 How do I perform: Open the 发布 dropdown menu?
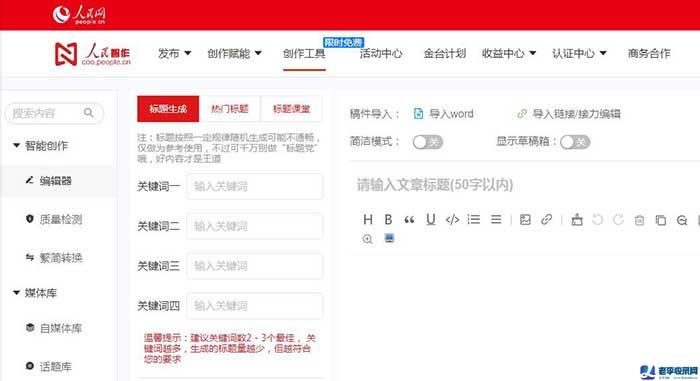175,54
